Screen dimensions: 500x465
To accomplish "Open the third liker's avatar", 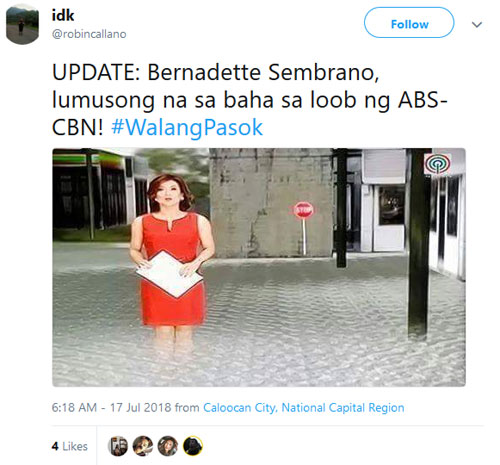I will tap(168, 446).
